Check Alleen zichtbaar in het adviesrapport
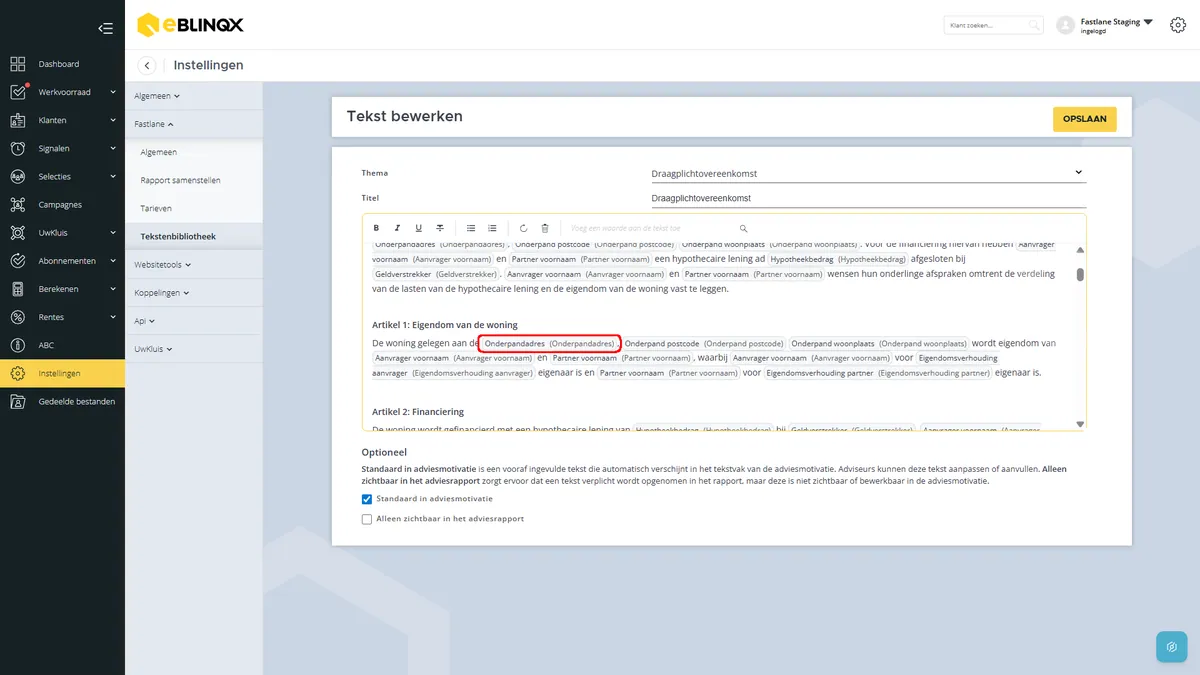 pos(367,519)
